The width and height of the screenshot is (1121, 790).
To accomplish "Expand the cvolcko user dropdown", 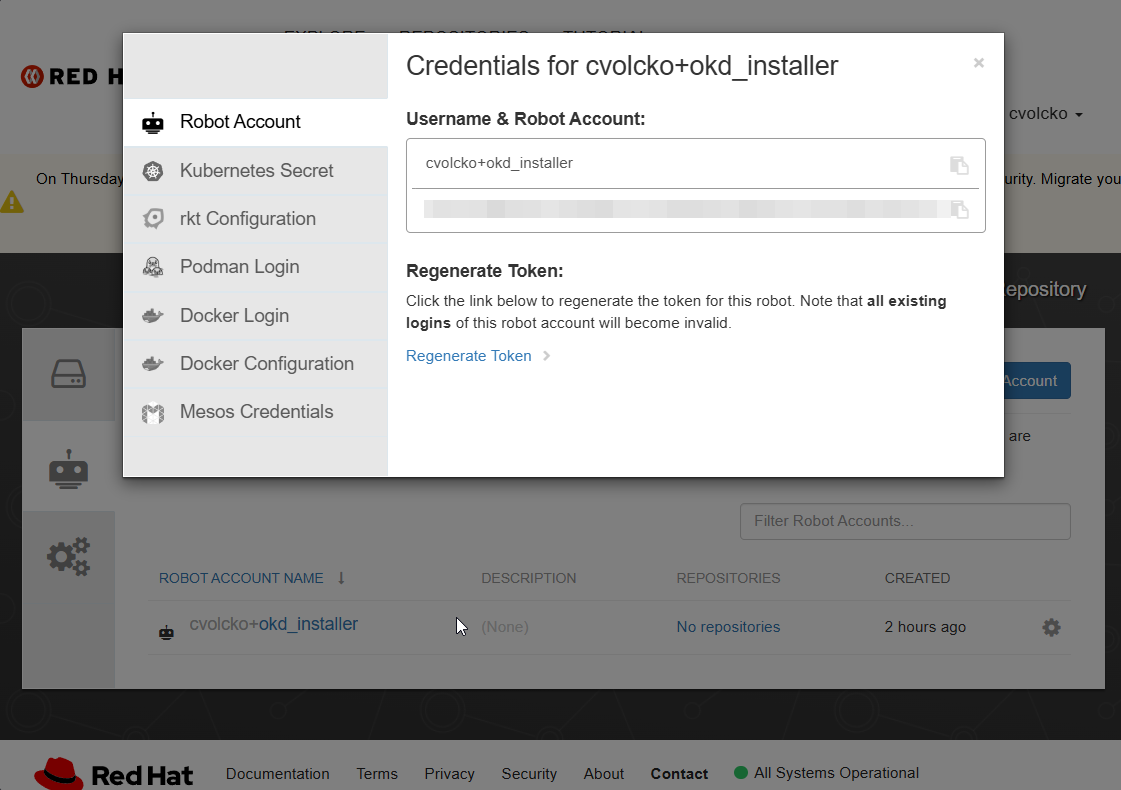I will (1045, 114).
